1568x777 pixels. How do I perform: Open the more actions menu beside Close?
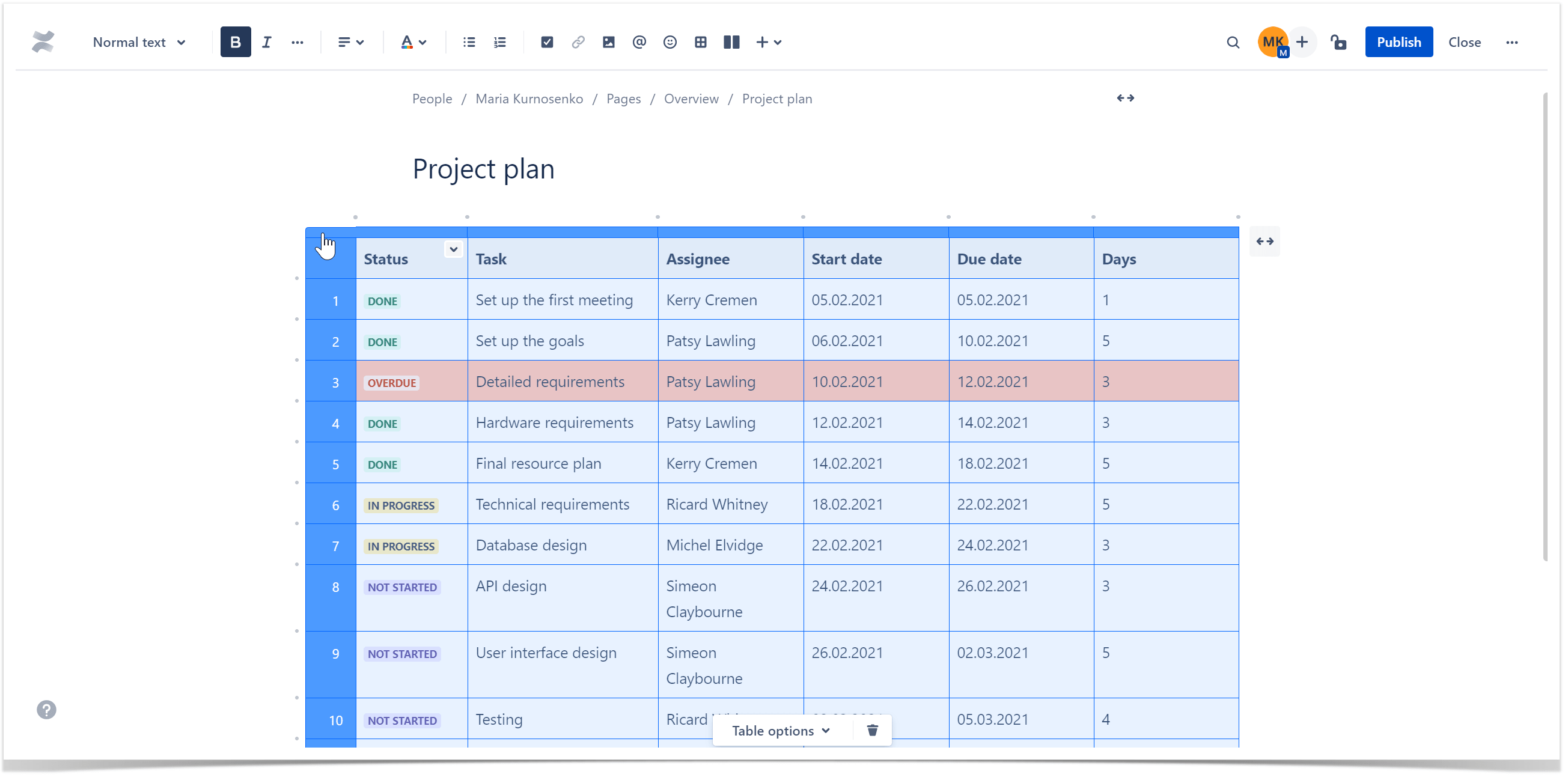coord(1512,42)
